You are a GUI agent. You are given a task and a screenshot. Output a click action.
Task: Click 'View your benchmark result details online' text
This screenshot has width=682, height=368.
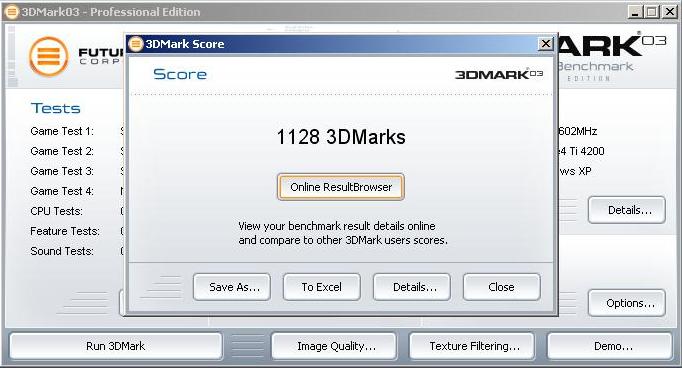pos(337,226)
